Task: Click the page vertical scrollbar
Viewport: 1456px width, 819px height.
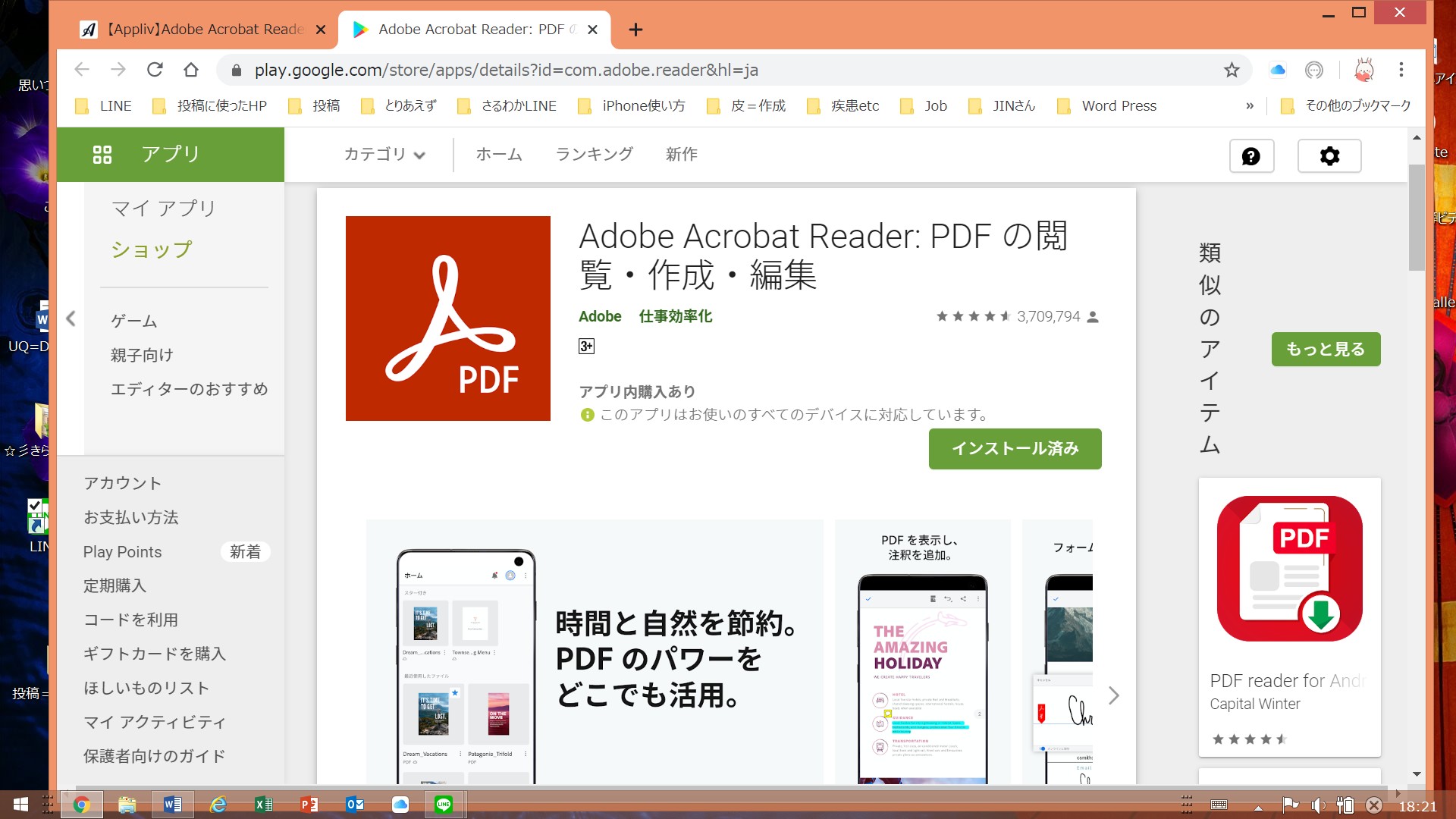Action: [1417, 218]
